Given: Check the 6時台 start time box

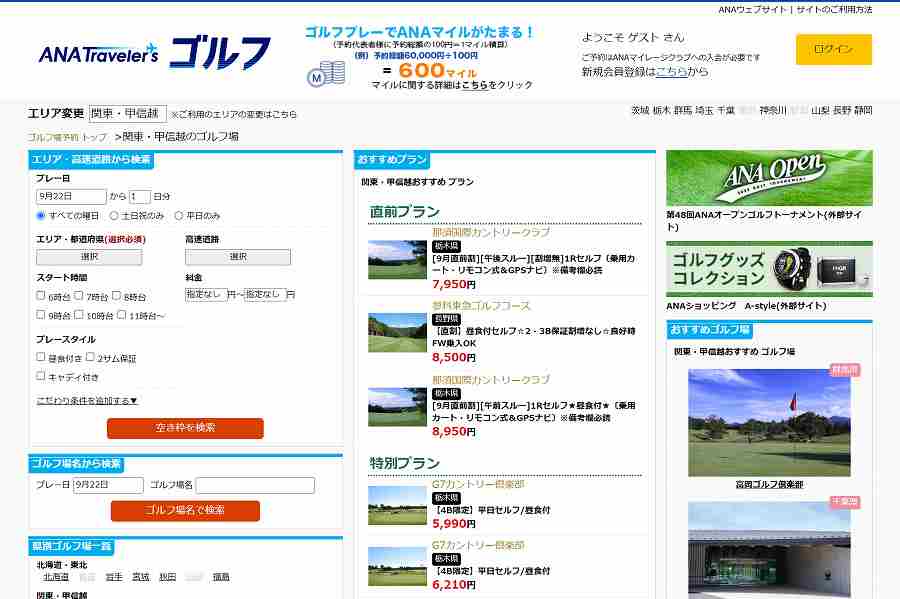Looking at the screenshot, I should pos(41,295).
